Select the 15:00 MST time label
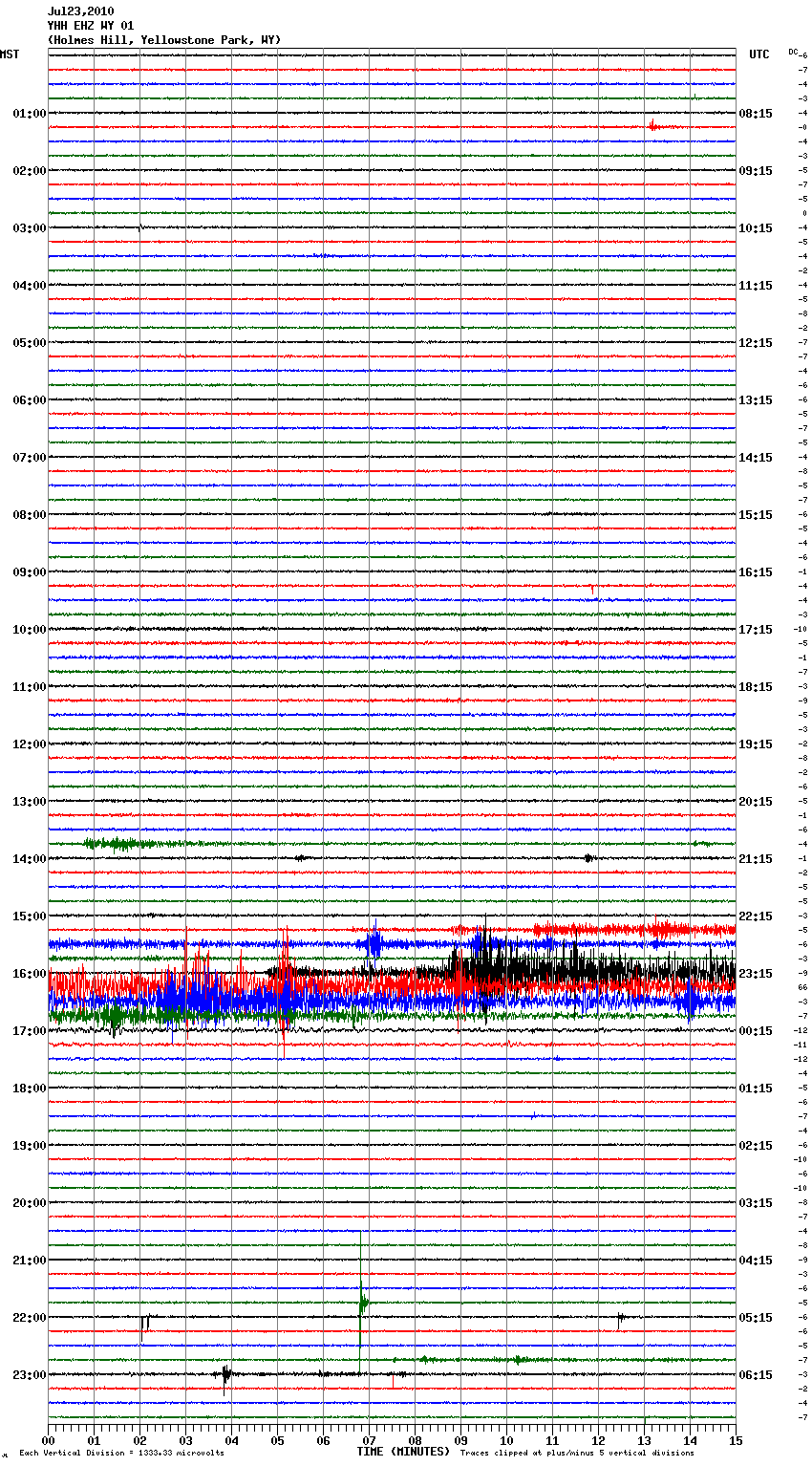This screenshot has width=812, height=1466. click(x=30, y=916)
